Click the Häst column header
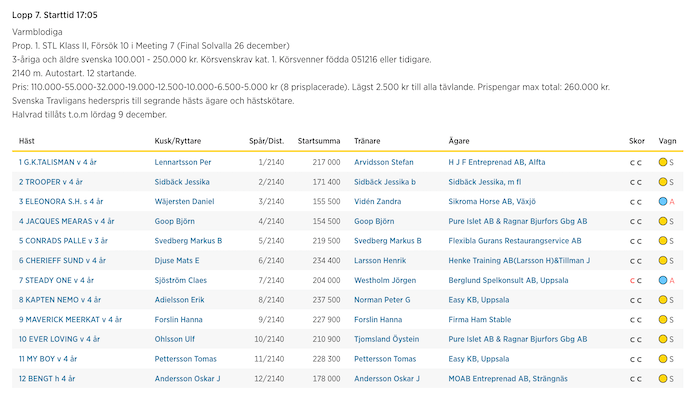 26,141
